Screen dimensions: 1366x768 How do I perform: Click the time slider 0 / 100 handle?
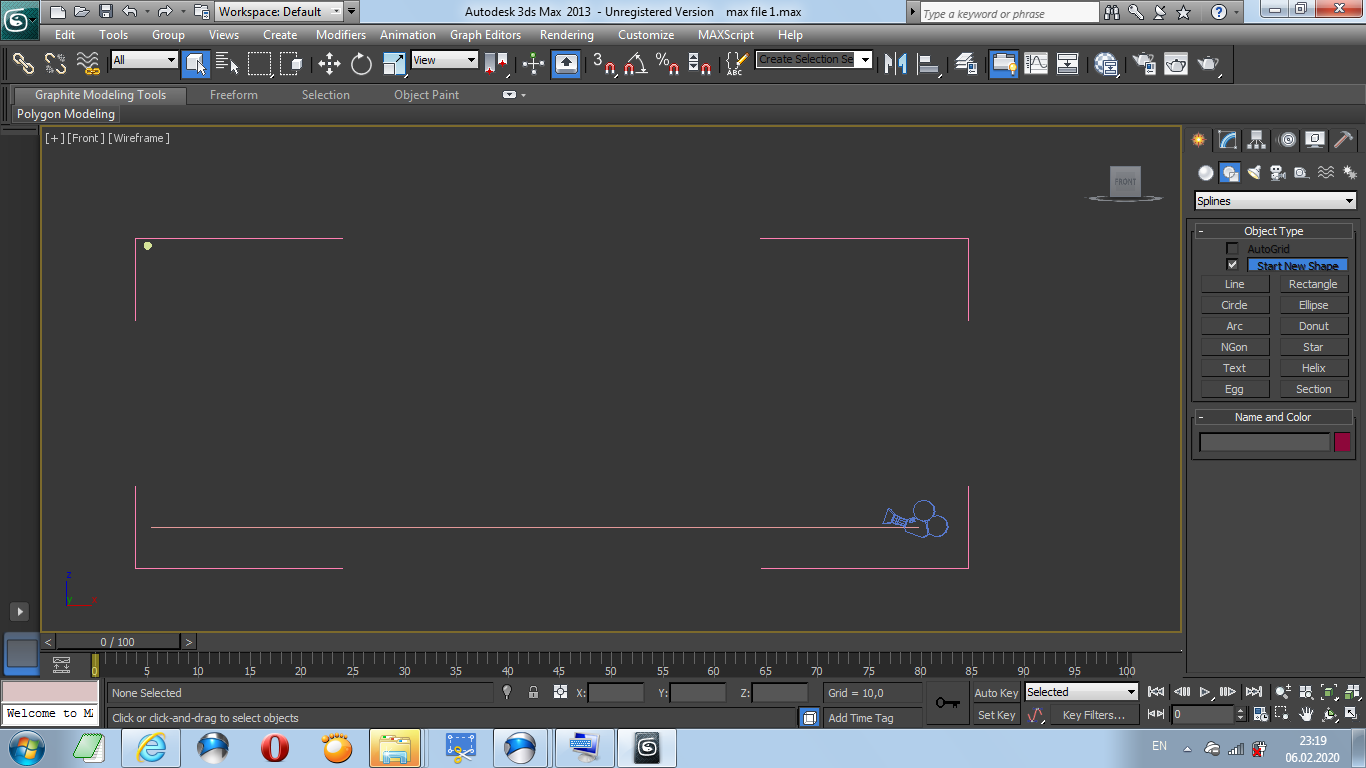(x=118, y=642)
